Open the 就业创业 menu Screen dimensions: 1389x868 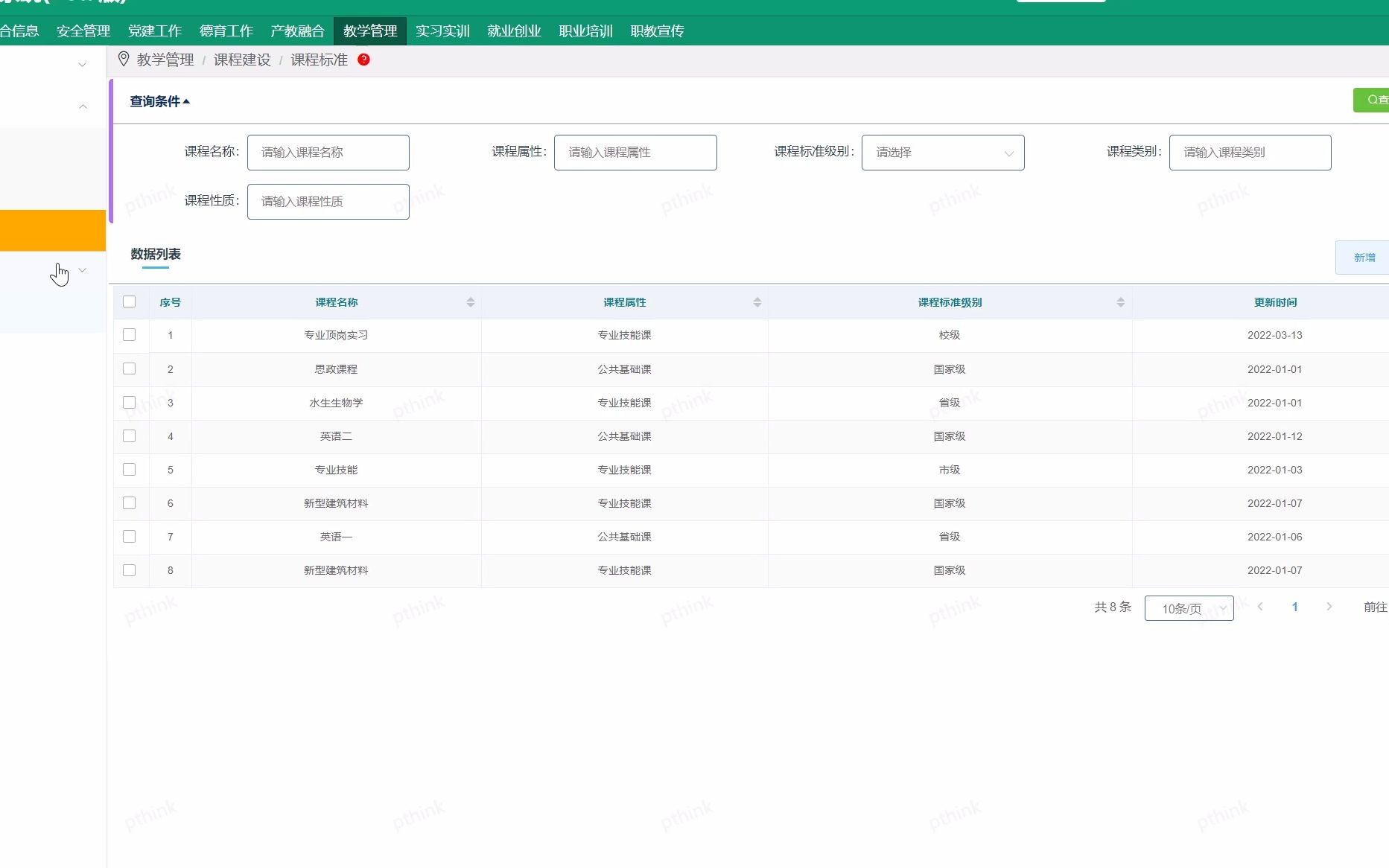(x=513, y=31)
